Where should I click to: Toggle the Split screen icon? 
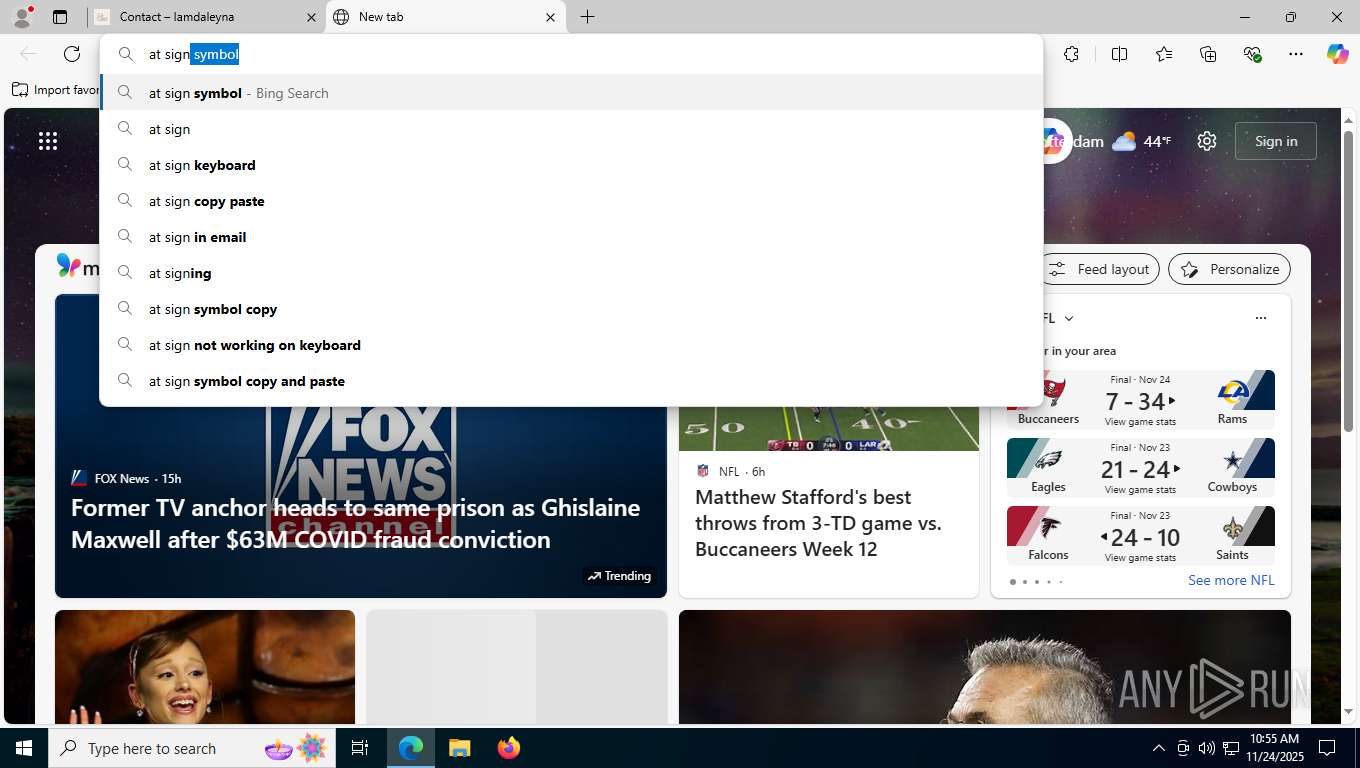point(1119,54)
